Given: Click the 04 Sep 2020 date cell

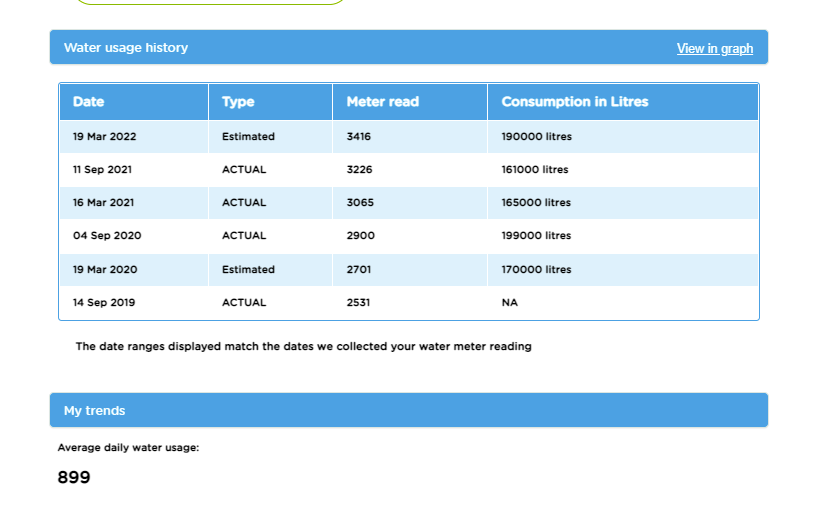Looking at the screenshot, I should 105,236.
